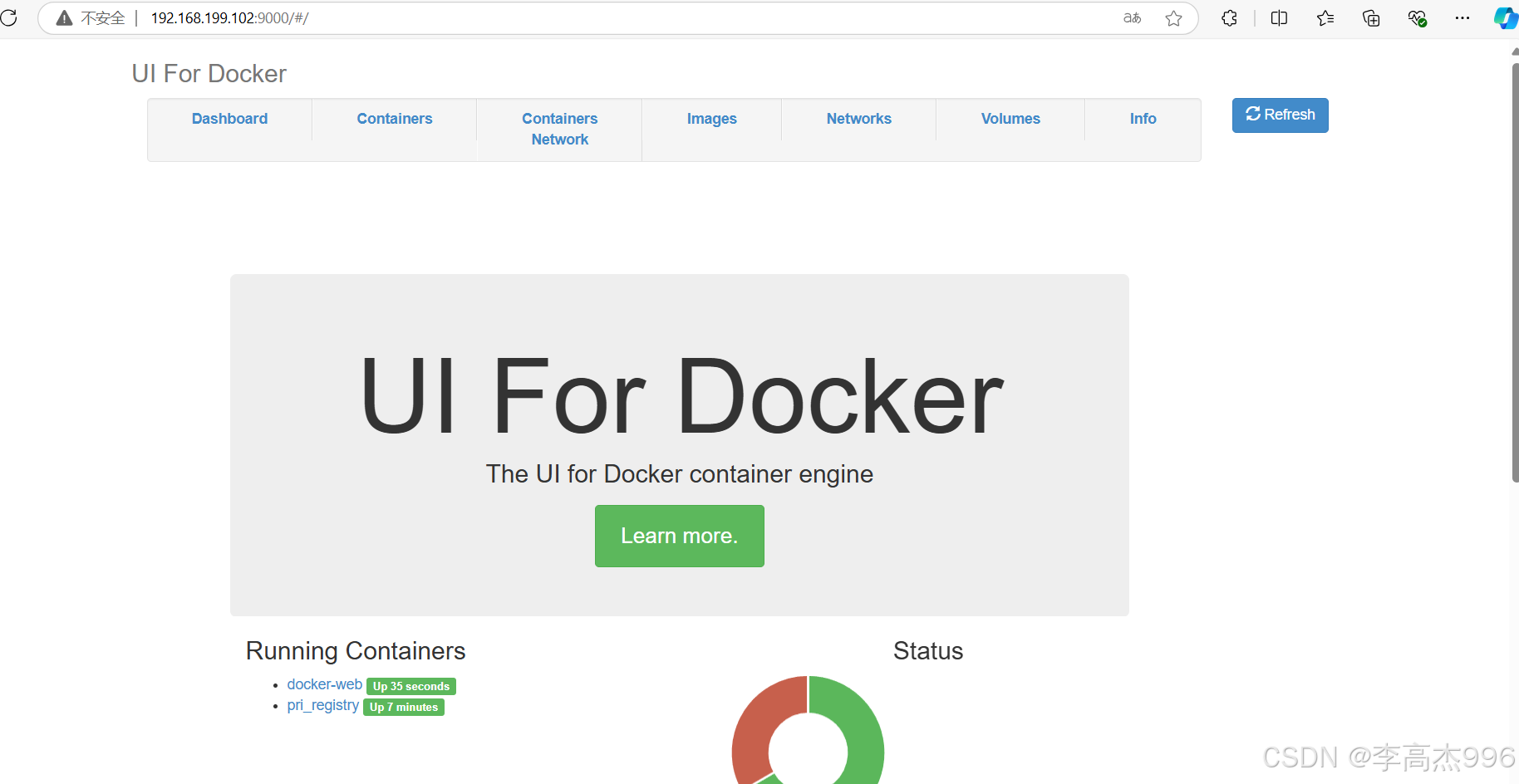Viewport: 1519px width, 784px height.
Task: Open the browser settings and more menu
Action: coord(1462,18)
